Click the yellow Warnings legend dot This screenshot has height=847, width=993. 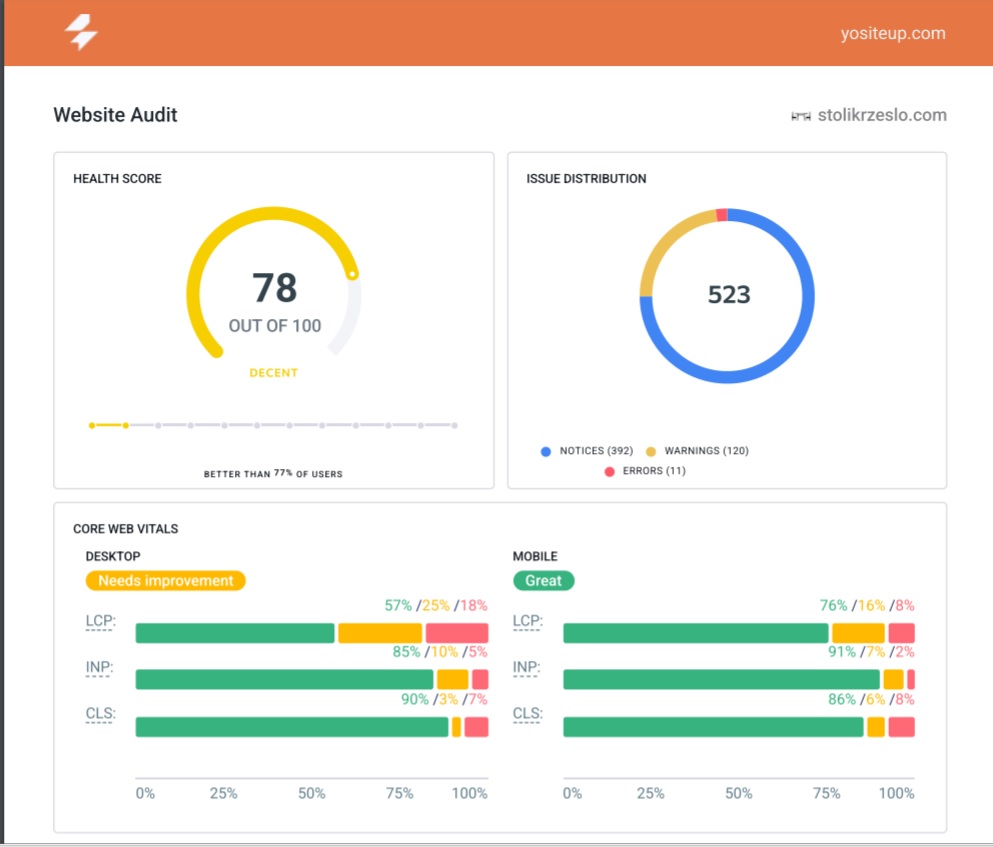(649, 451)
